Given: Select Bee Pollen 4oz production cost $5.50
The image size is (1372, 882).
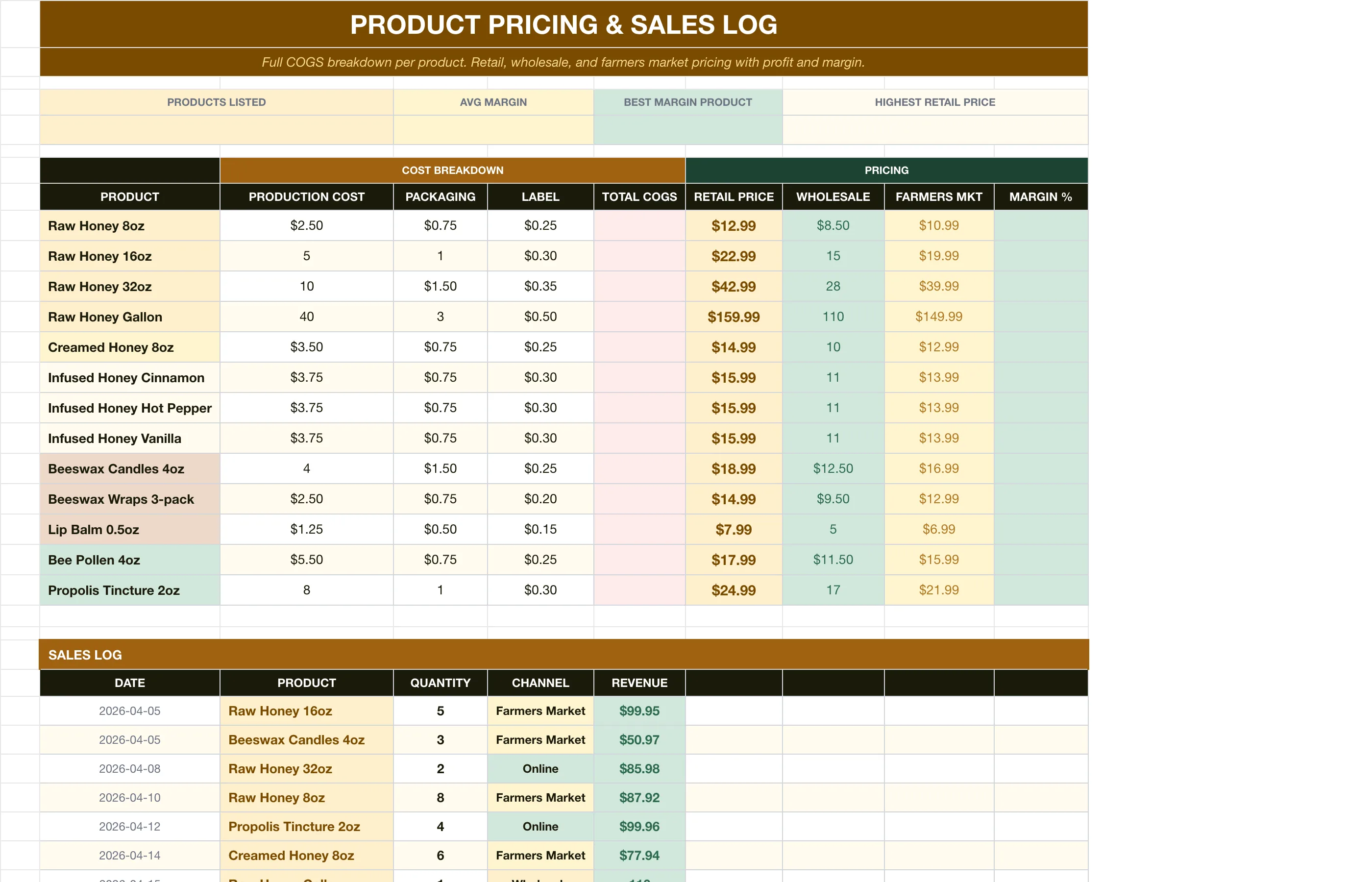Looking at the screenshot, I should (306, 560).
